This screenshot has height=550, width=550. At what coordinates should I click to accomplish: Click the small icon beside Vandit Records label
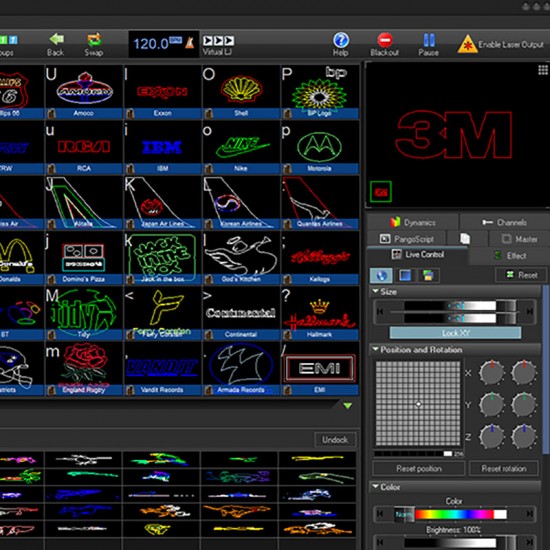(130, 390)
